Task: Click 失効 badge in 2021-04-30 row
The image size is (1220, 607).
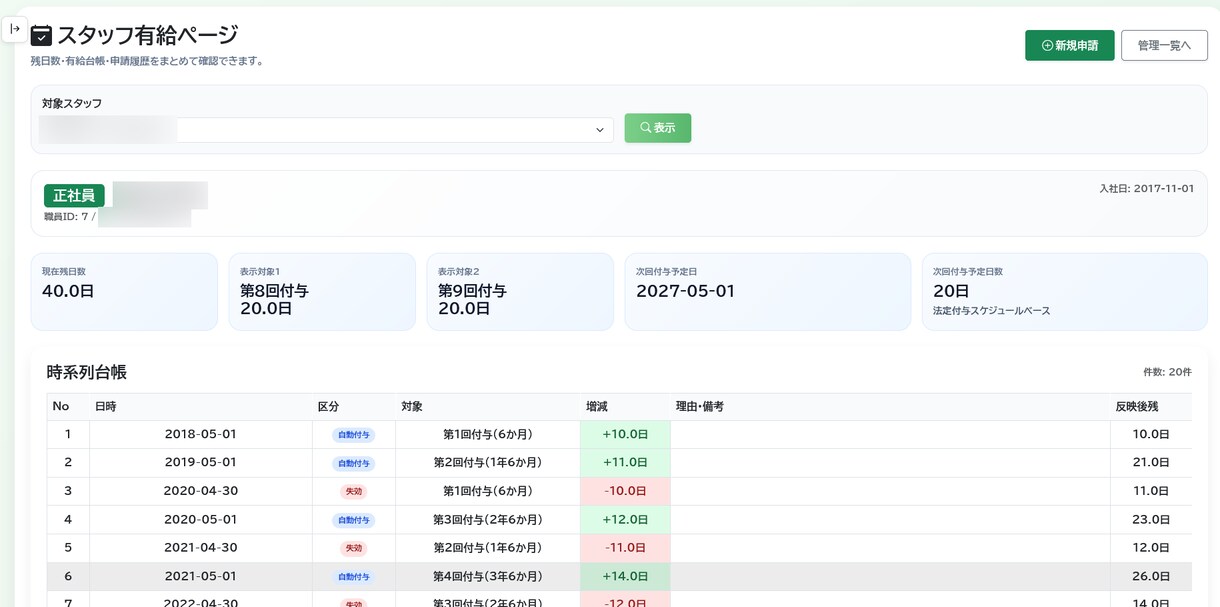Action: 354,548
